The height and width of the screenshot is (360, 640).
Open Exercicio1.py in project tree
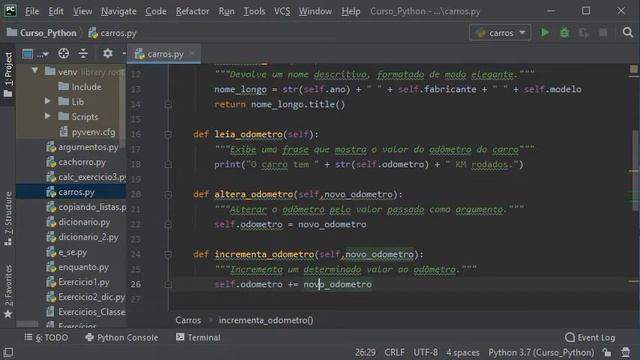[78, 282]
